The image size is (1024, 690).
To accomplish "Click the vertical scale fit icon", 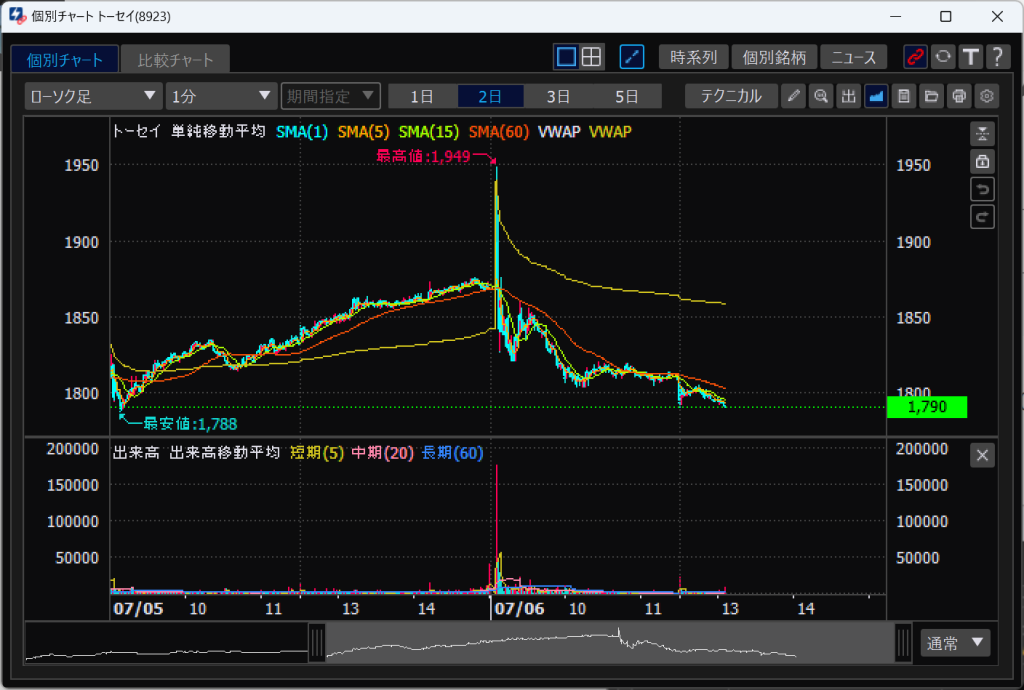I will 982,134.
